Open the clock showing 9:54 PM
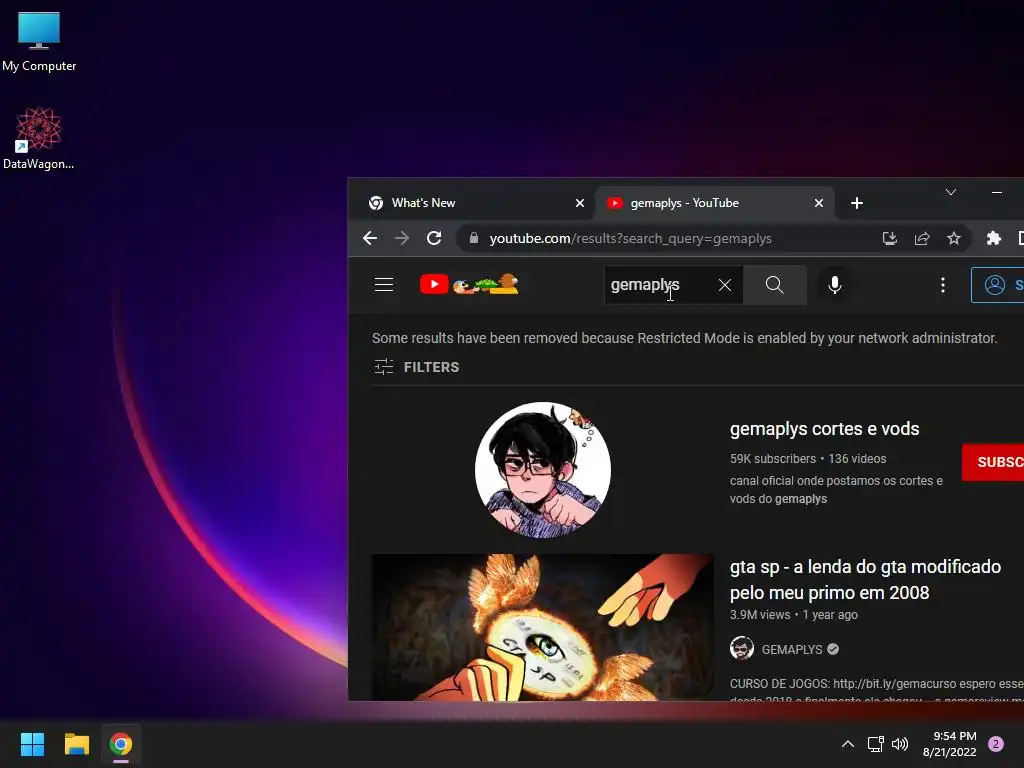1024x768 pixels. (x=950, y=744)
